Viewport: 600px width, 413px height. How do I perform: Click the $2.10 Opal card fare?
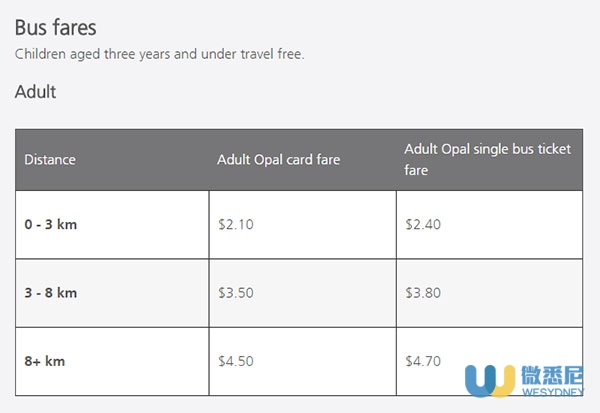click(236, 224)
